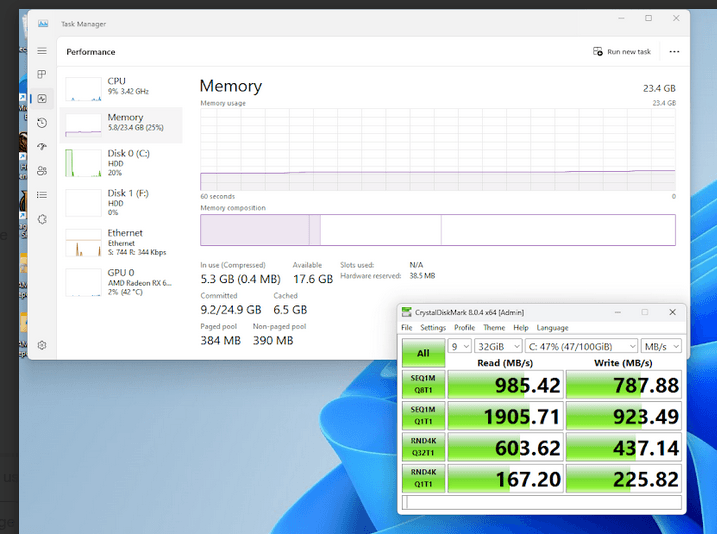Open drive selection dropdown C: 47%
Viewport: 717px width, 534px height.
[x=581, y=347]
